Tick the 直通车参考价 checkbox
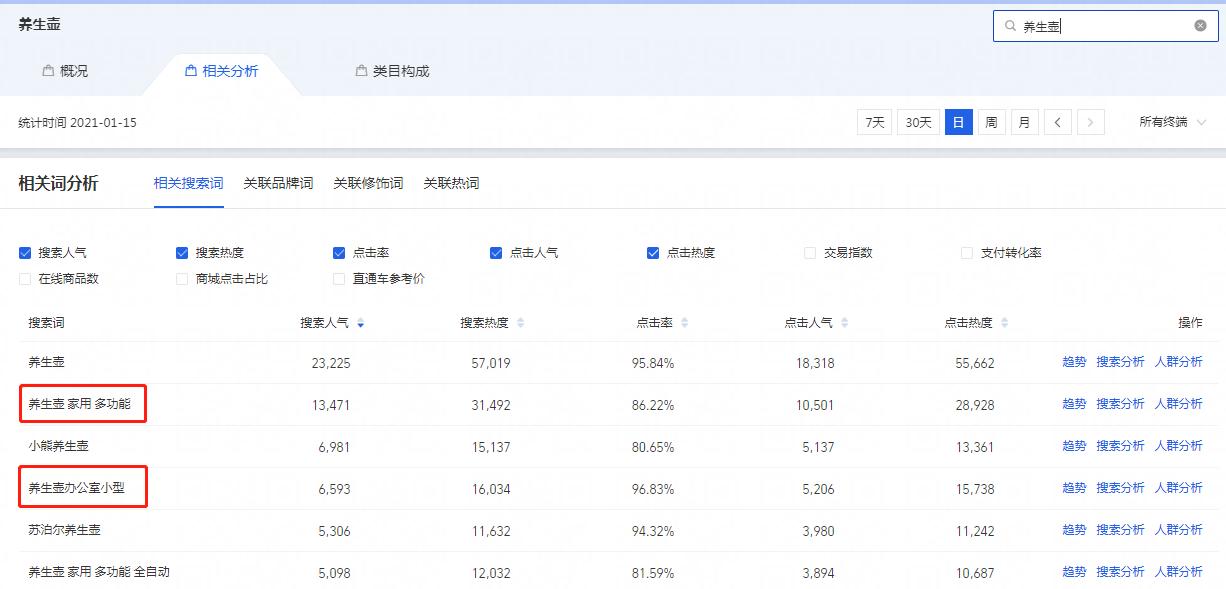 click(x=339, y=279)
